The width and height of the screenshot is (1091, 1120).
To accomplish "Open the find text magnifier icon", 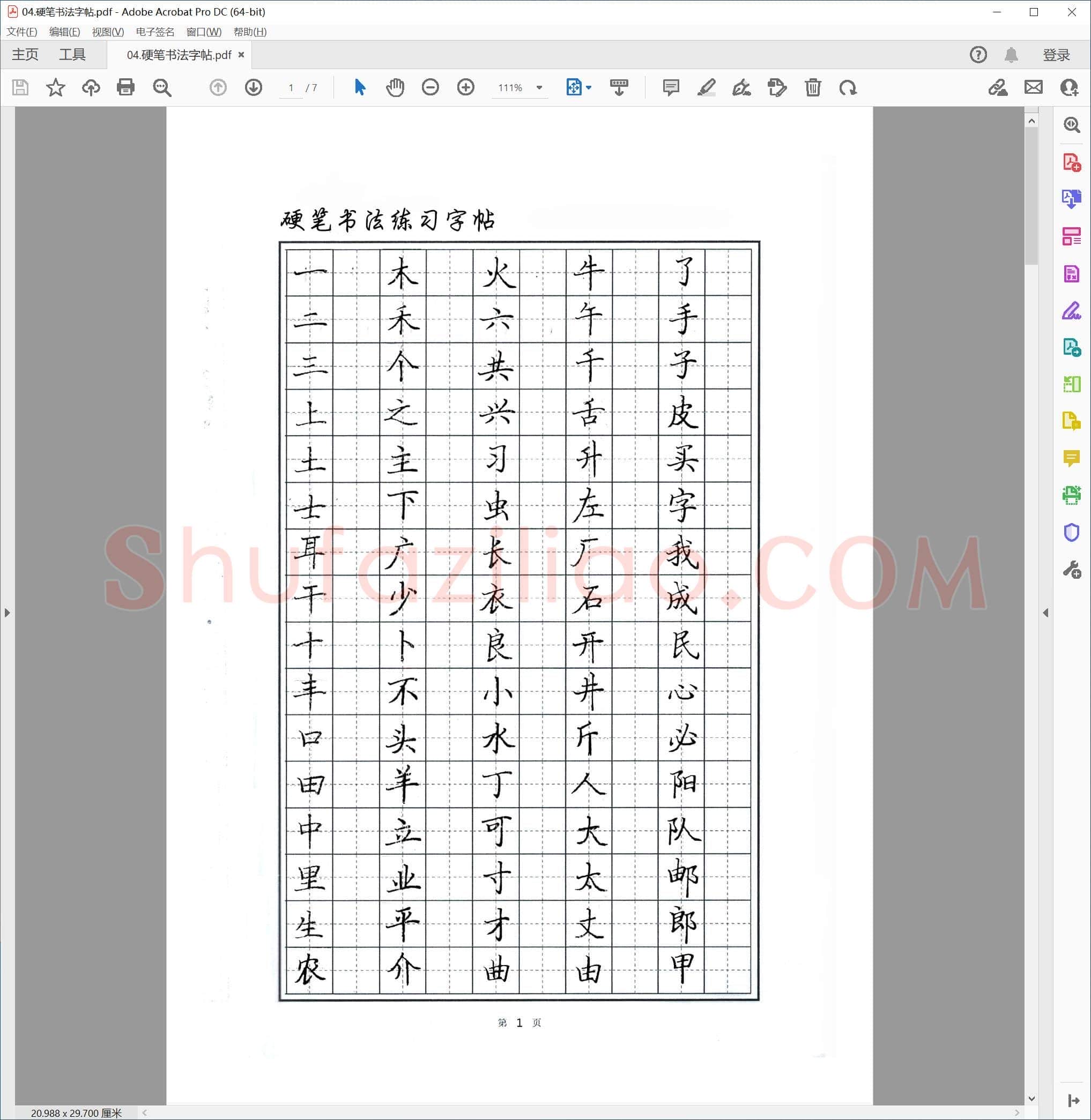I will (x=162, y=88).
